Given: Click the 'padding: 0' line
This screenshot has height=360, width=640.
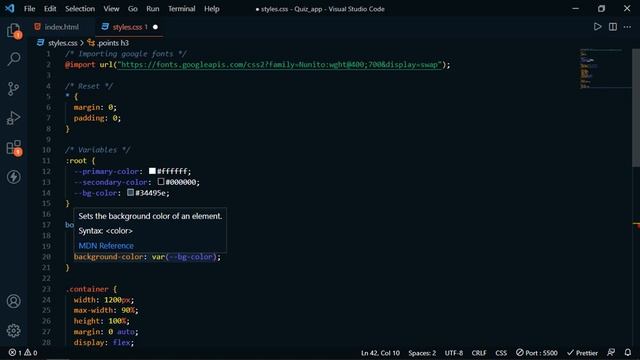Looking at the screenshot, I should point(97,118).
